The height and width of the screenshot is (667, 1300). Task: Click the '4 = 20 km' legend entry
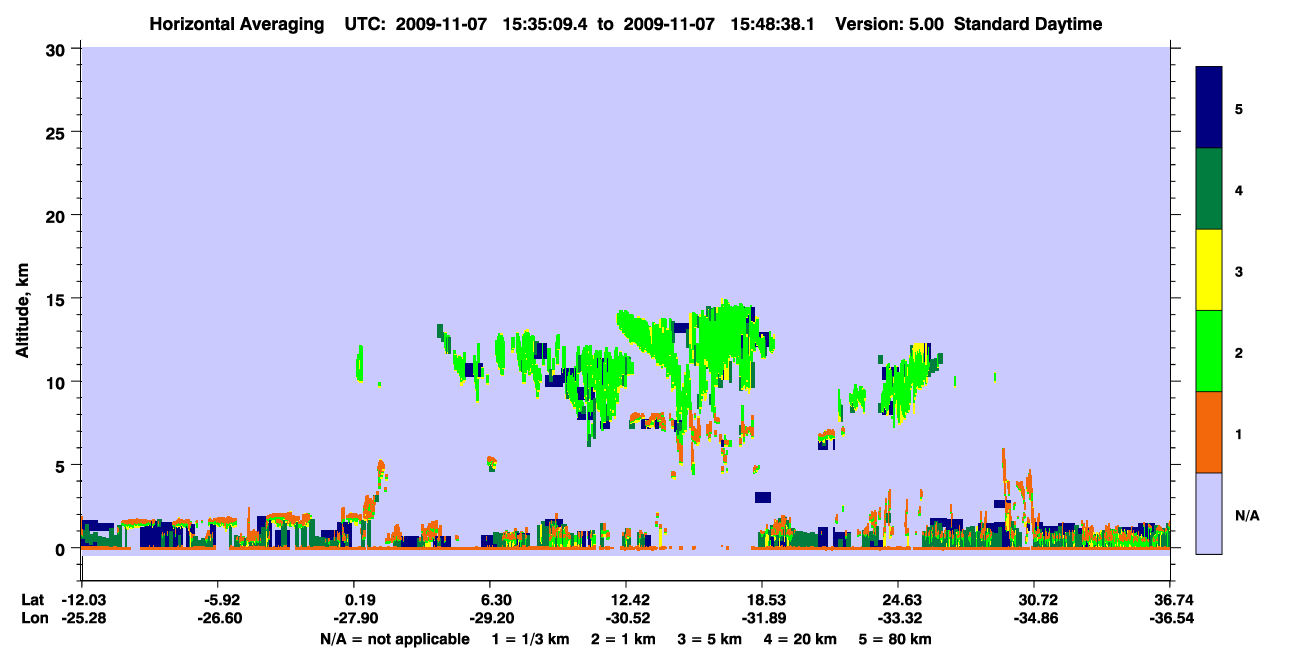[802, 639]
